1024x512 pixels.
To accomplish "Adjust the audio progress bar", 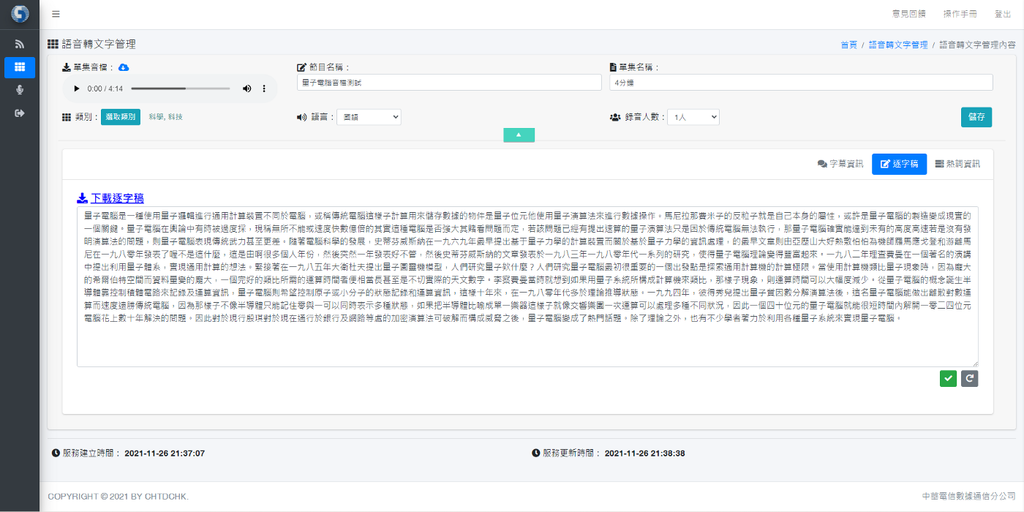I will [180, 88].
